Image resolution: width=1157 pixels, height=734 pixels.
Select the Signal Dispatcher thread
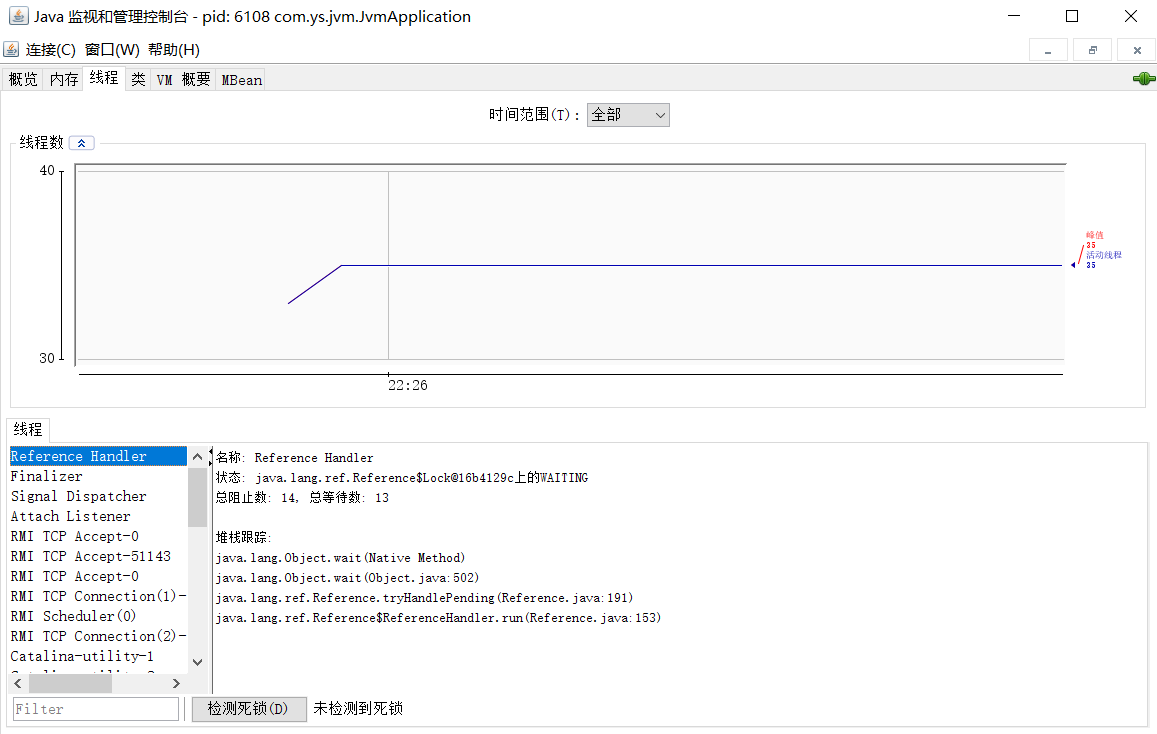tap(98, 496)
